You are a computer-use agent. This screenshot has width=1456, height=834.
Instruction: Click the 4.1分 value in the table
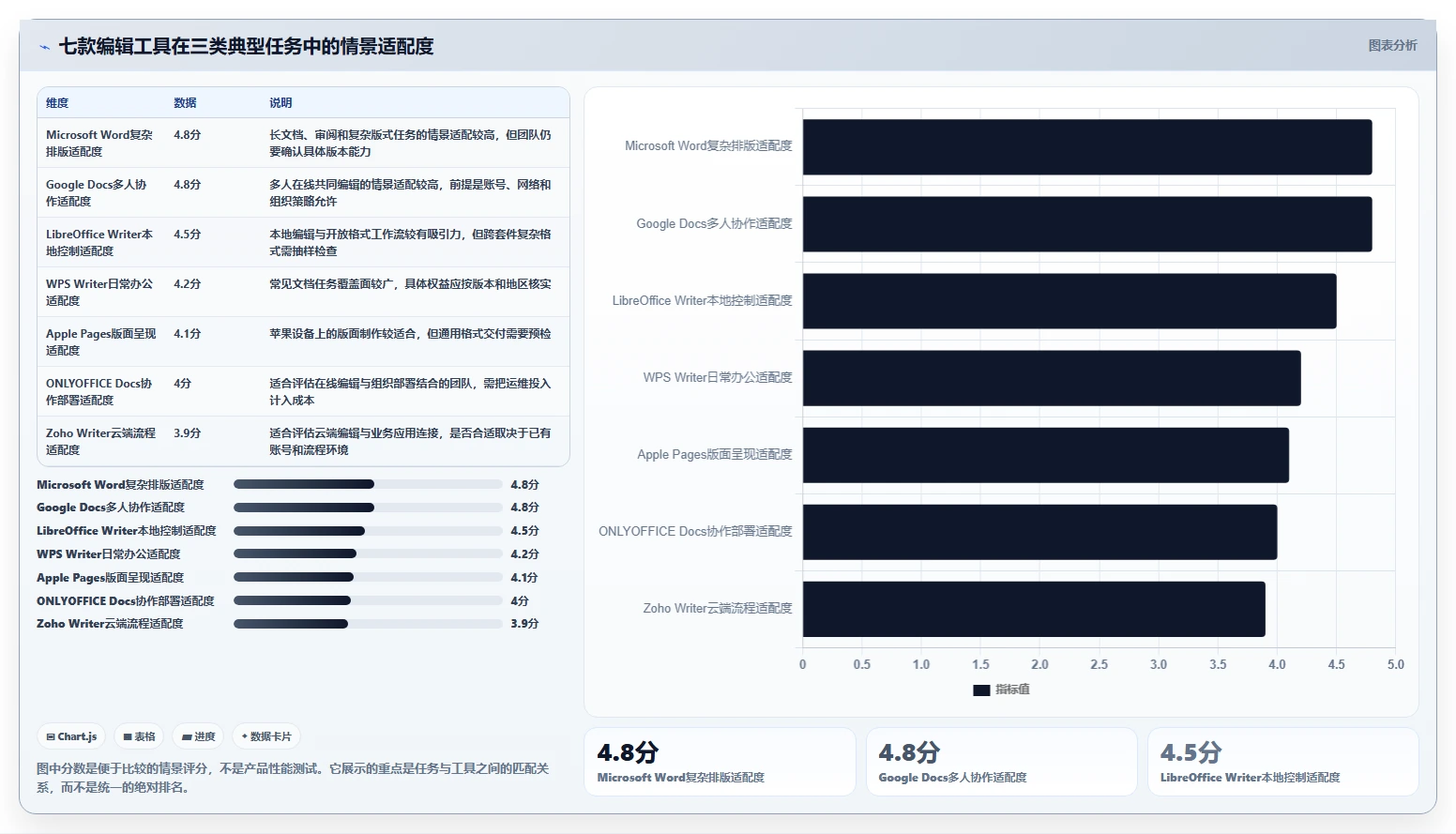[x=188, y=333]
